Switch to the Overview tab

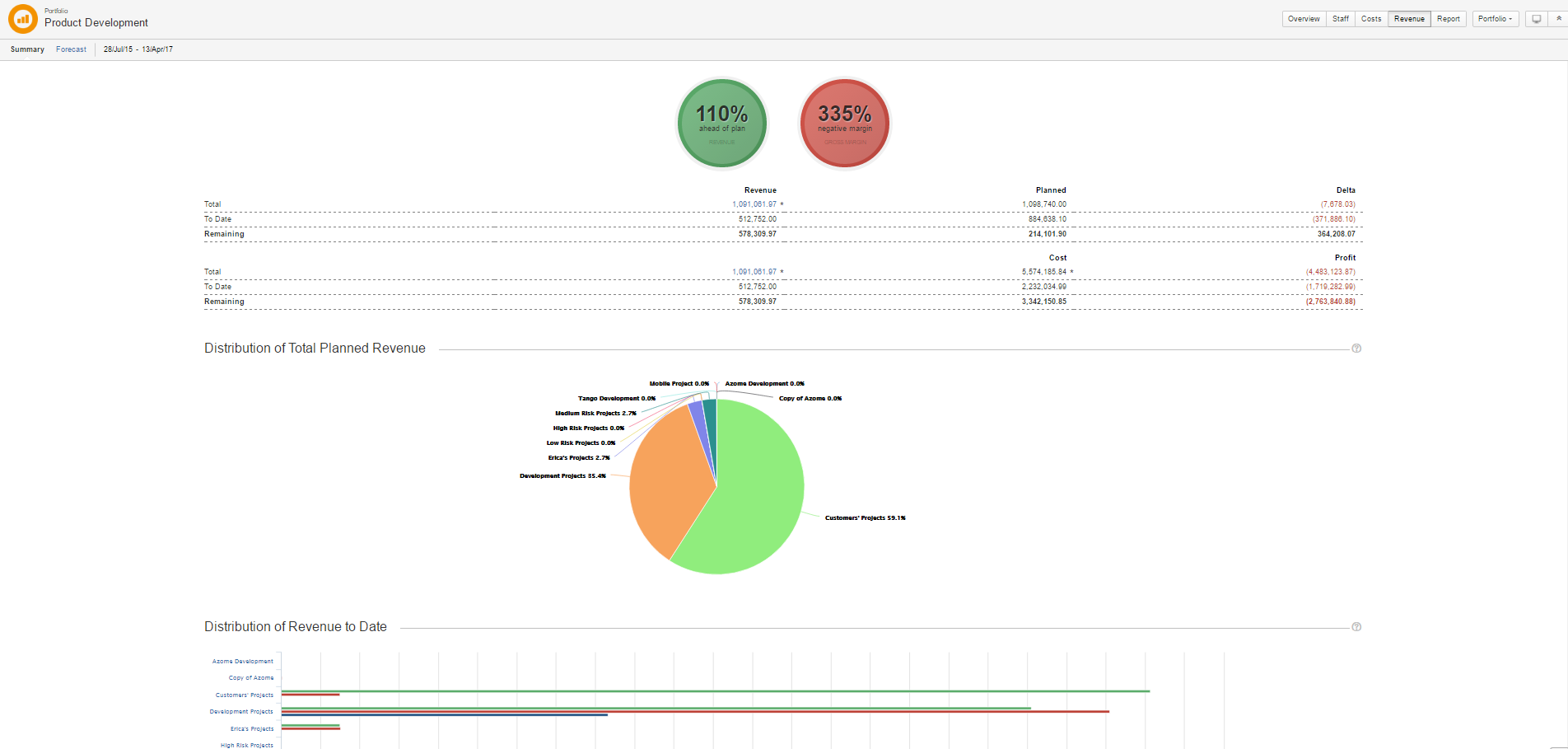tap(1304, 19)
